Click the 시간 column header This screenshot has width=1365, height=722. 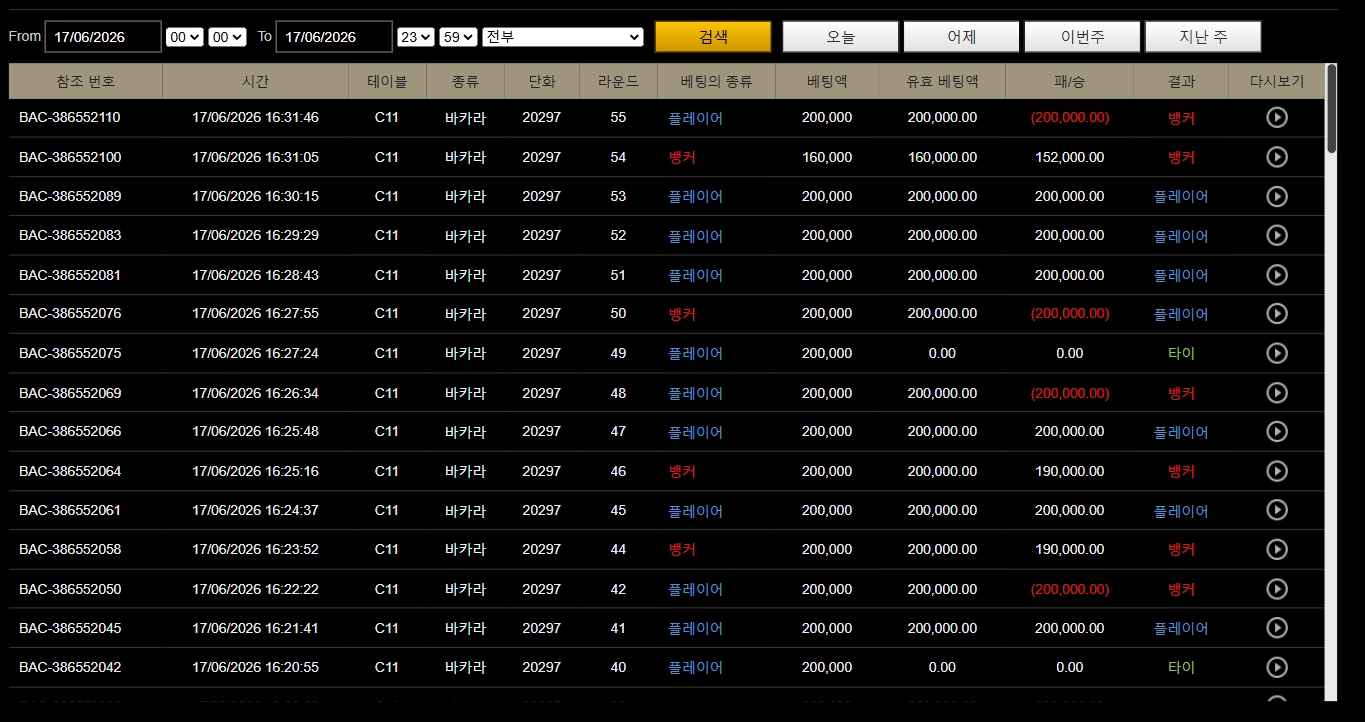[x=255, y=81]
